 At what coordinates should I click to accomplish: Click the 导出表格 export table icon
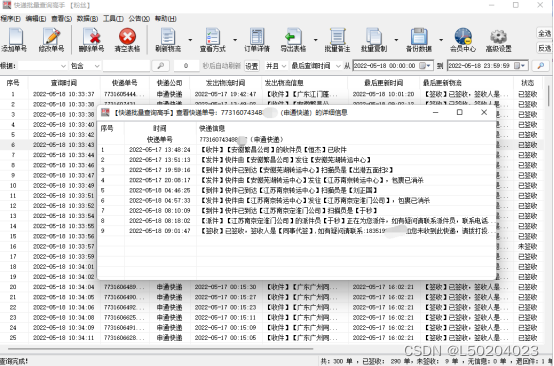click(x=293, y=37)
